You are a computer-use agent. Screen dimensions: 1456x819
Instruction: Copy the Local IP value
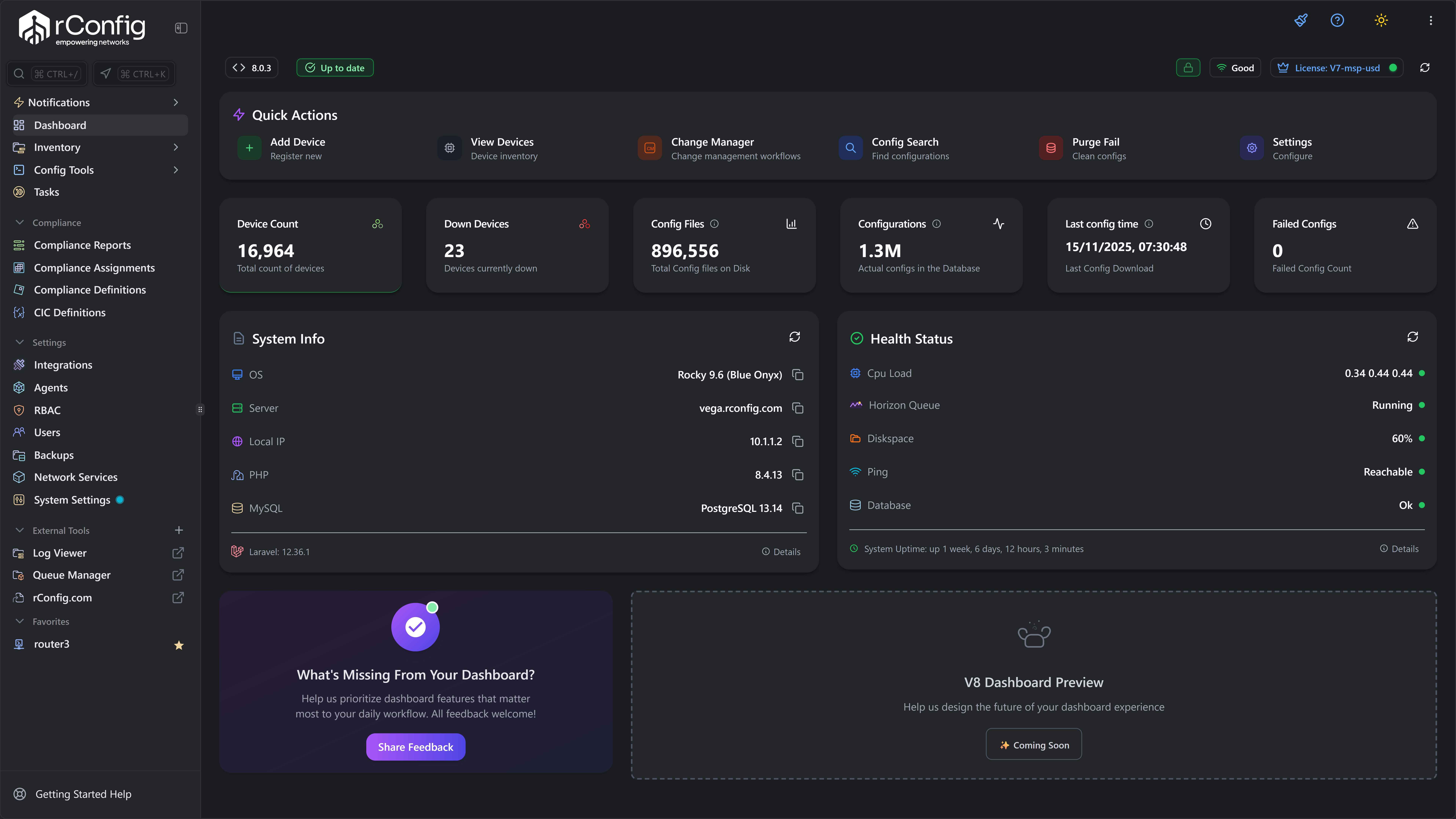pyautogui.click(x=798, y=441)
